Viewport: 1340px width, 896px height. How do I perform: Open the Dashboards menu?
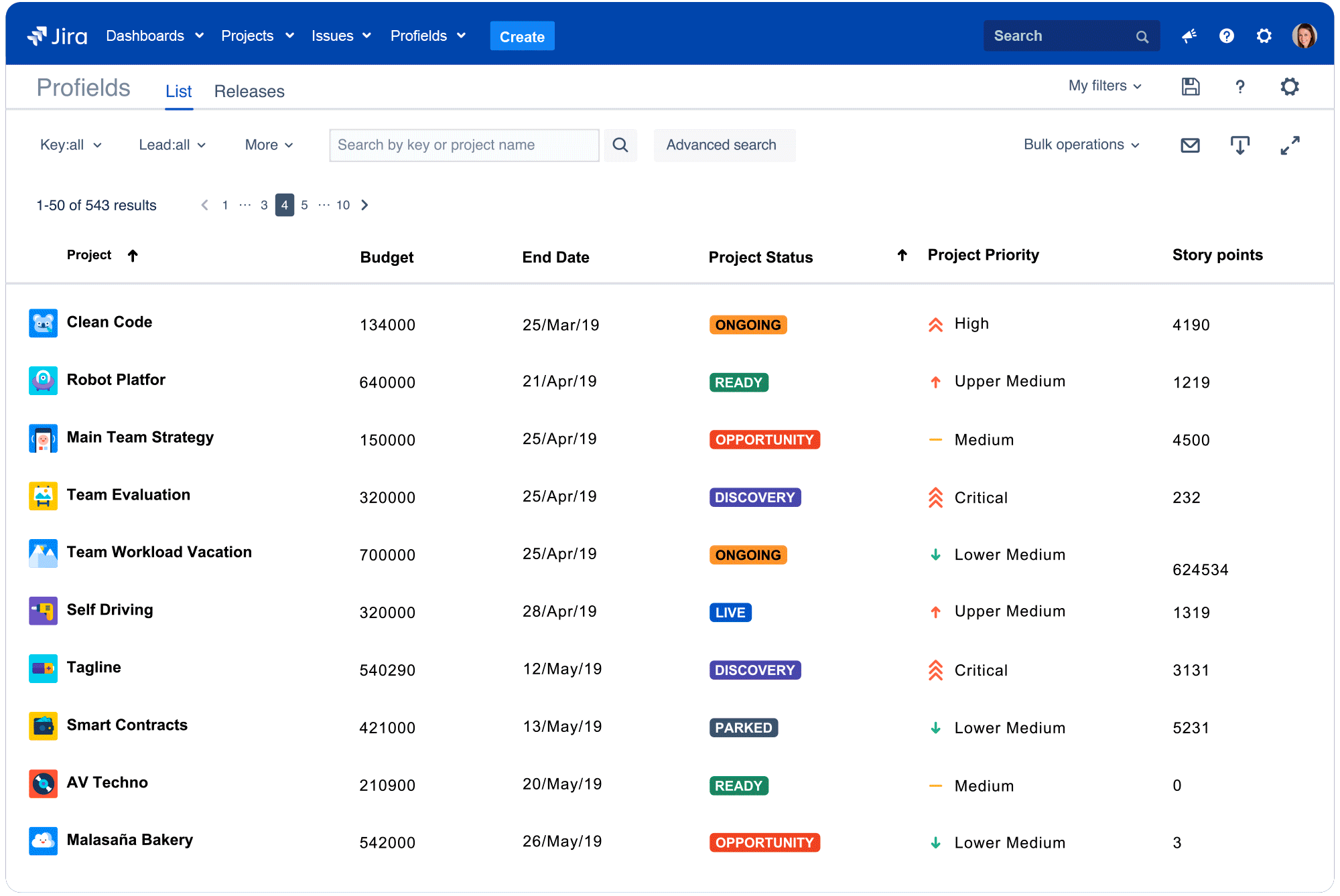pyautogui.click(x=155, y=36)
